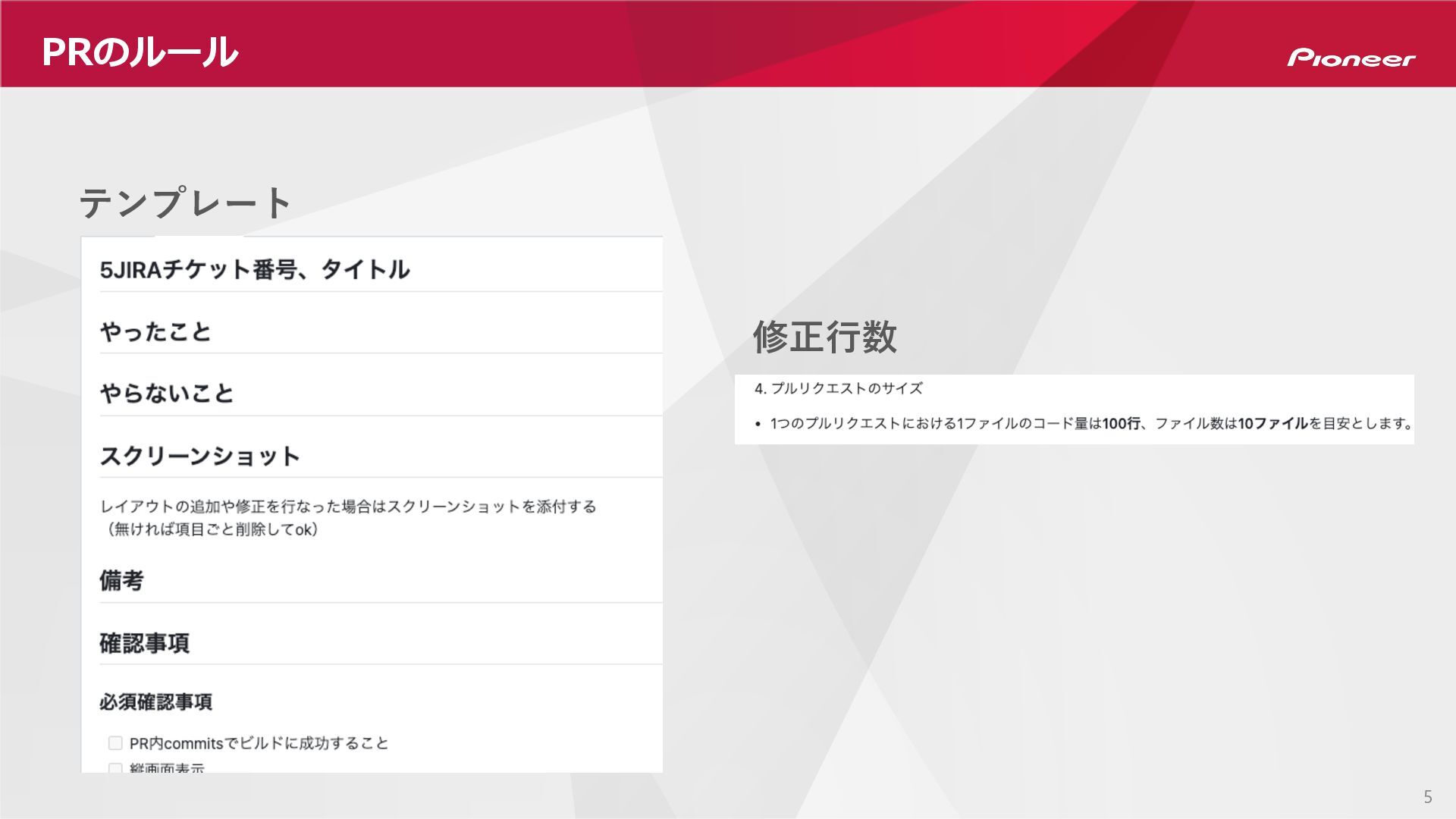The width and height of the screenshot is (1456, 819).
Task: Click the テンプレート heading
Action: click(x=185, y=203)
